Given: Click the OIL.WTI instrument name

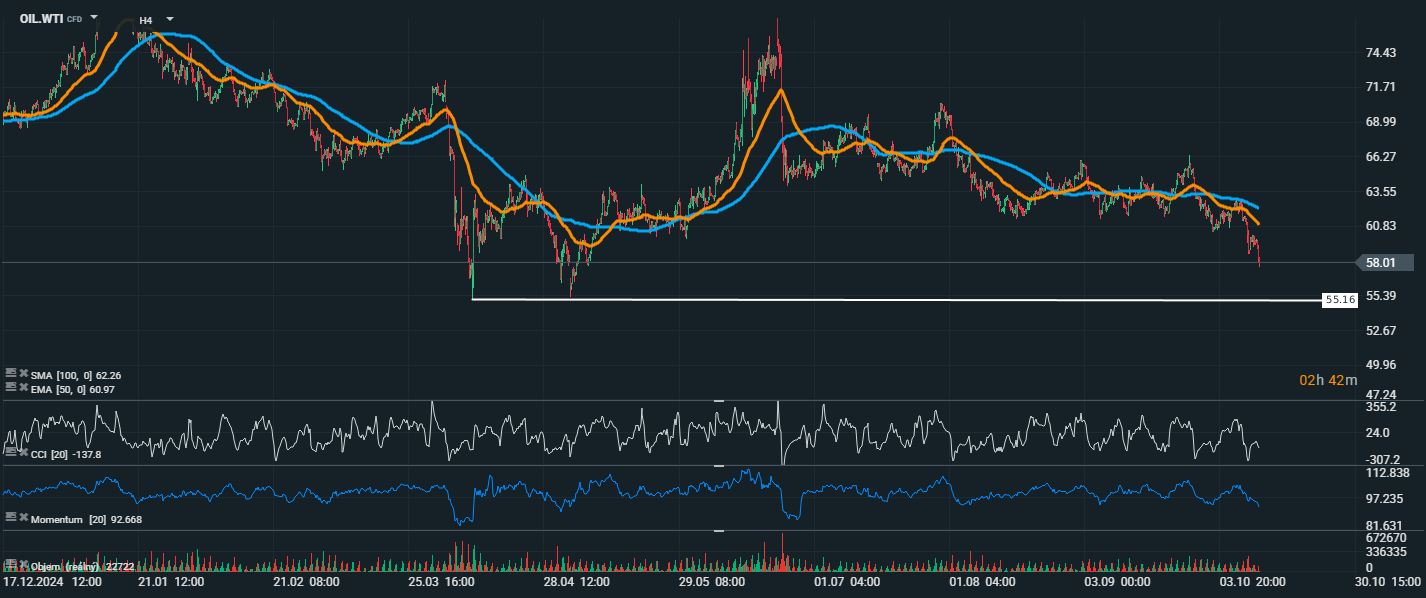Looking at the screenshot, I should 41,19.
